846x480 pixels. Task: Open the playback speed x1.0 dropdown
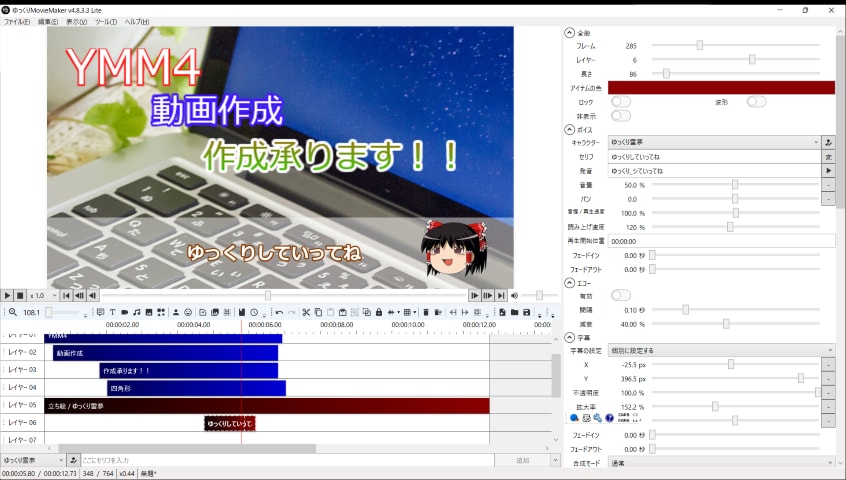tap(43, 296)
